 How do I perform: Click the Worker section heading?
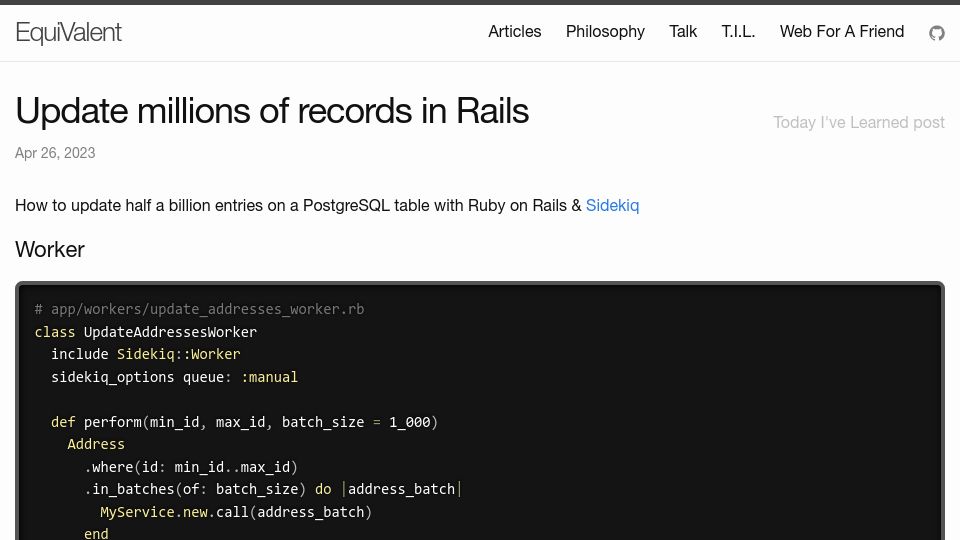click(x=50, y=249)
